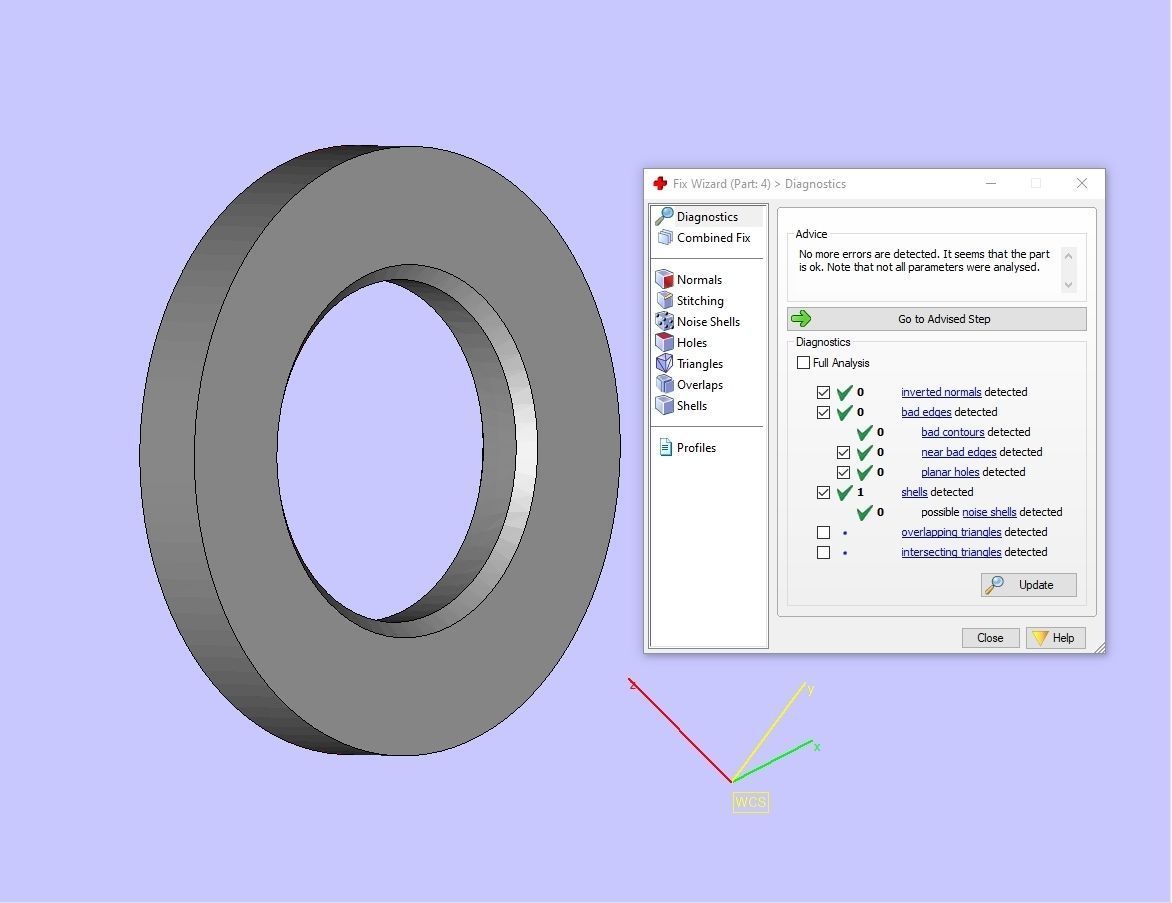The height and width of the screenshot is (903, 1172).
Task: Enable intersecting triangles detection checkbox
Action: (823, 552)
